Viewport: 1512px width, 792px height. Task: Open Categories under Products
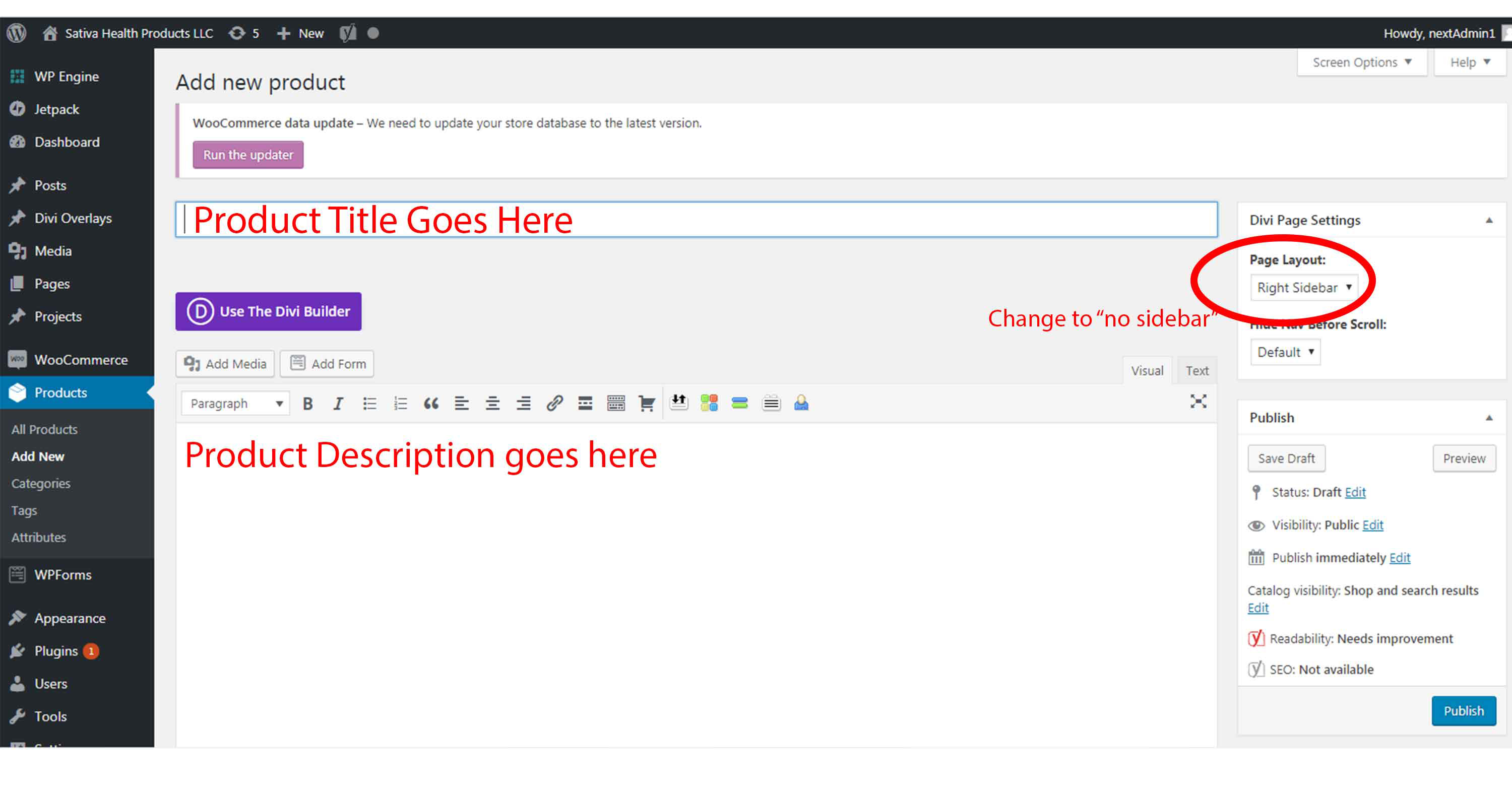click(40, 484)
